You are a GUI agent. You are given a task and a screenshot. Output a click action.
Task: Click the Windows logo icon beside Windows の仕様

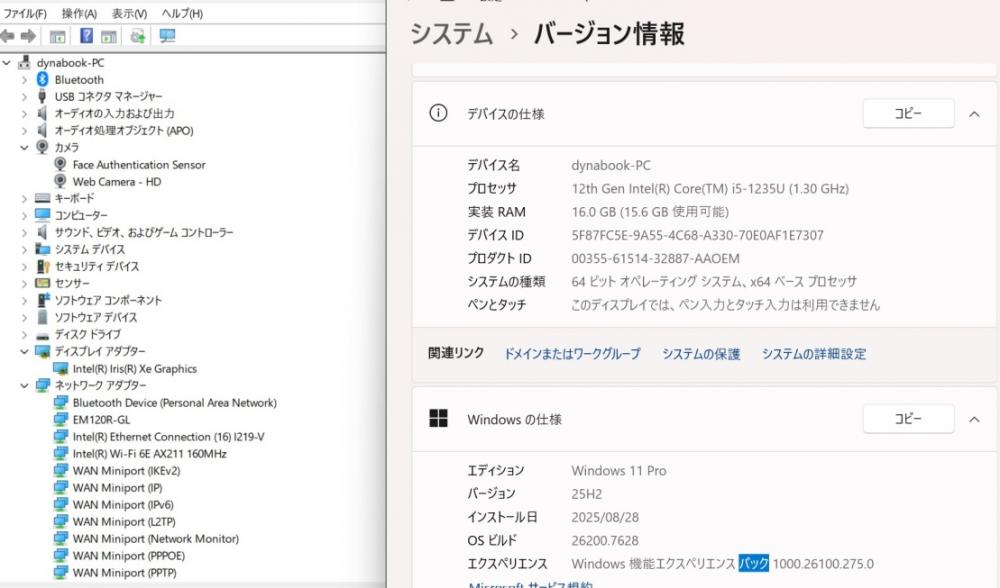click(438, 418)
